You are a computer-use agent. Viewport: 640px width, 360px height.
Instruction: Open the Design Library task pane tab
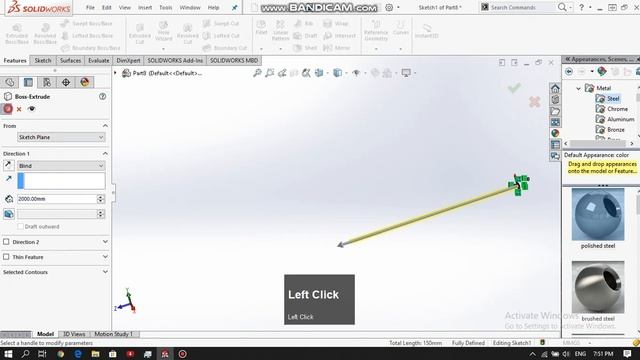tap(555, 100)
